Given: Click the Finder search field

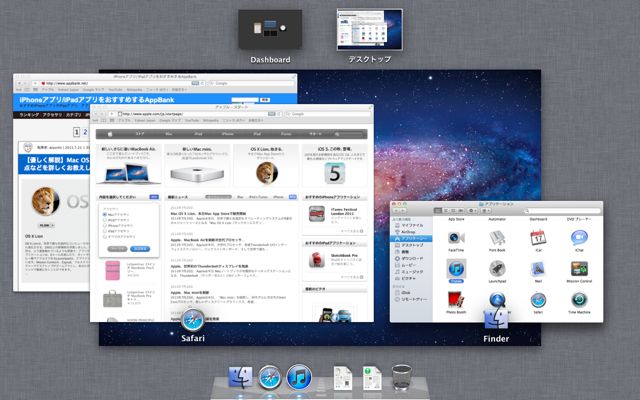Looking at the screenshot, I should click(562, 211).
